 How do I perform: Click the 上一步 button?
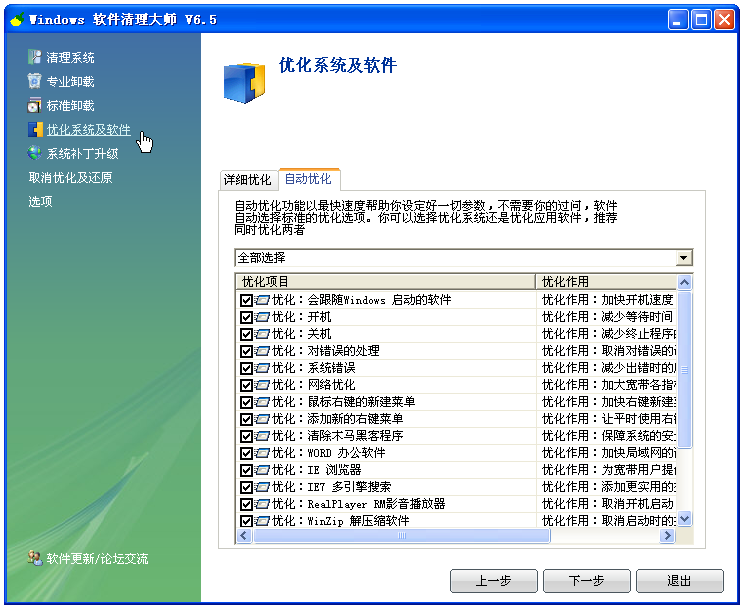[493, 580]
